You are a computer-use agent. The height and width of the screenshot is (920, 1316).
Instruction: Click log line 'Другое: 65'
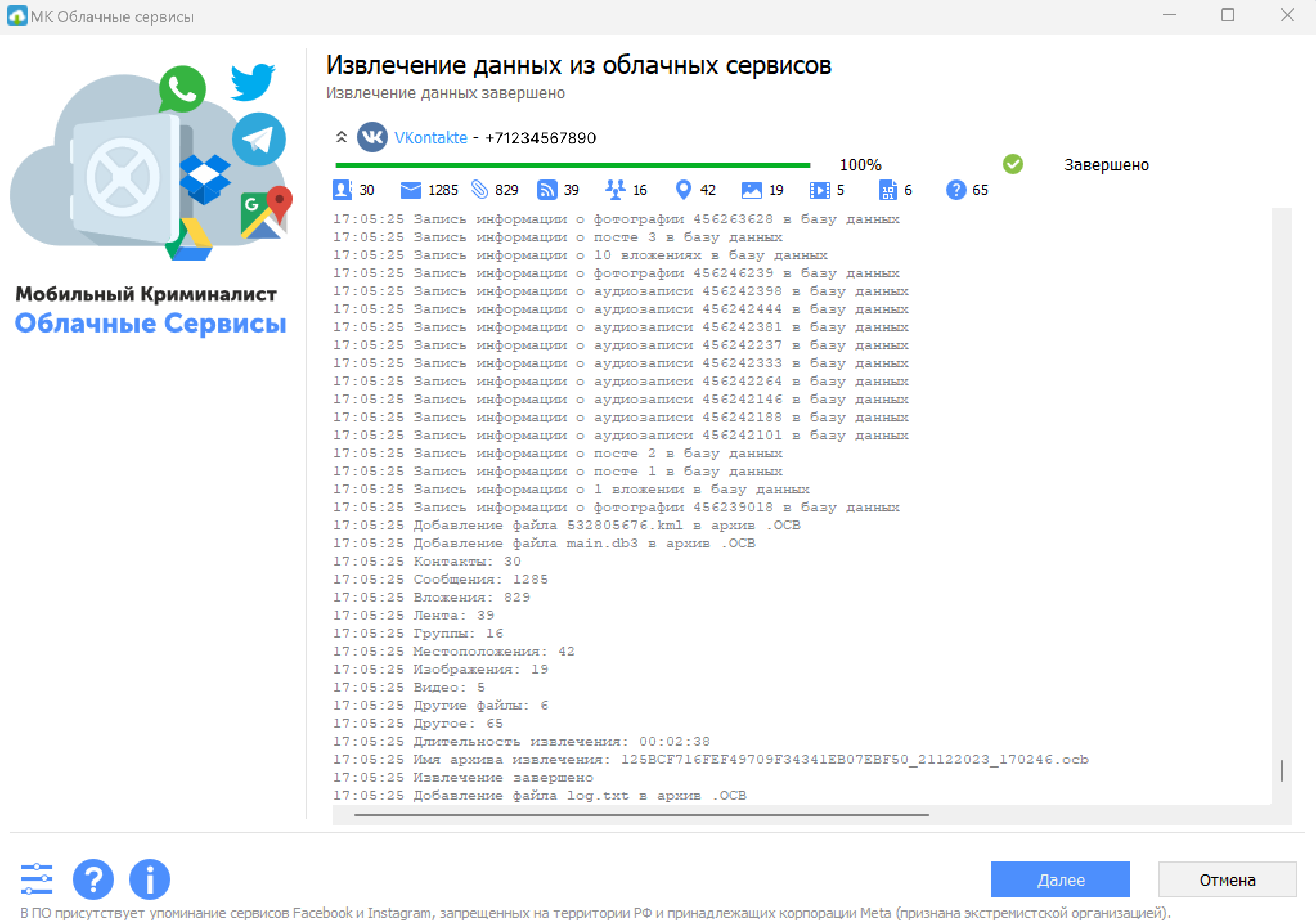(417, 723)
